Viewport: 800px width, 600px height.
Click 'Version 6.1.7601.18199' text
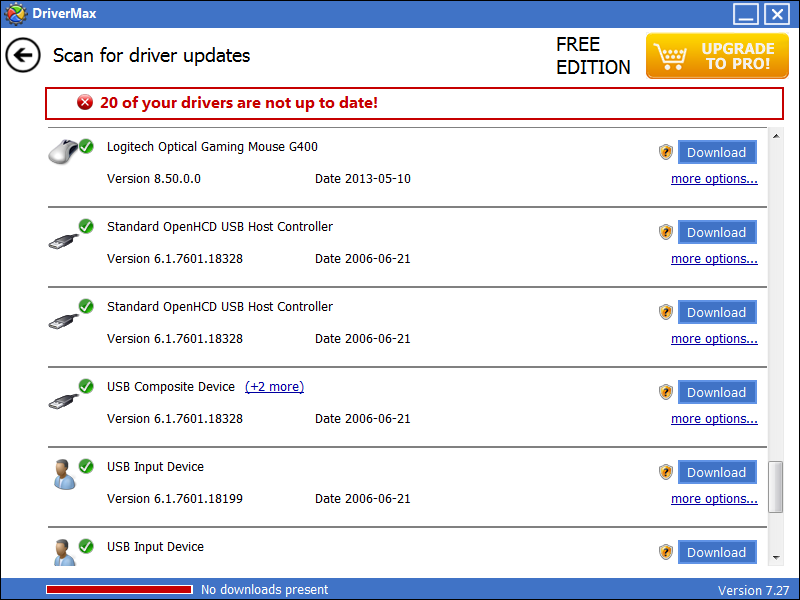pos(175,499)
